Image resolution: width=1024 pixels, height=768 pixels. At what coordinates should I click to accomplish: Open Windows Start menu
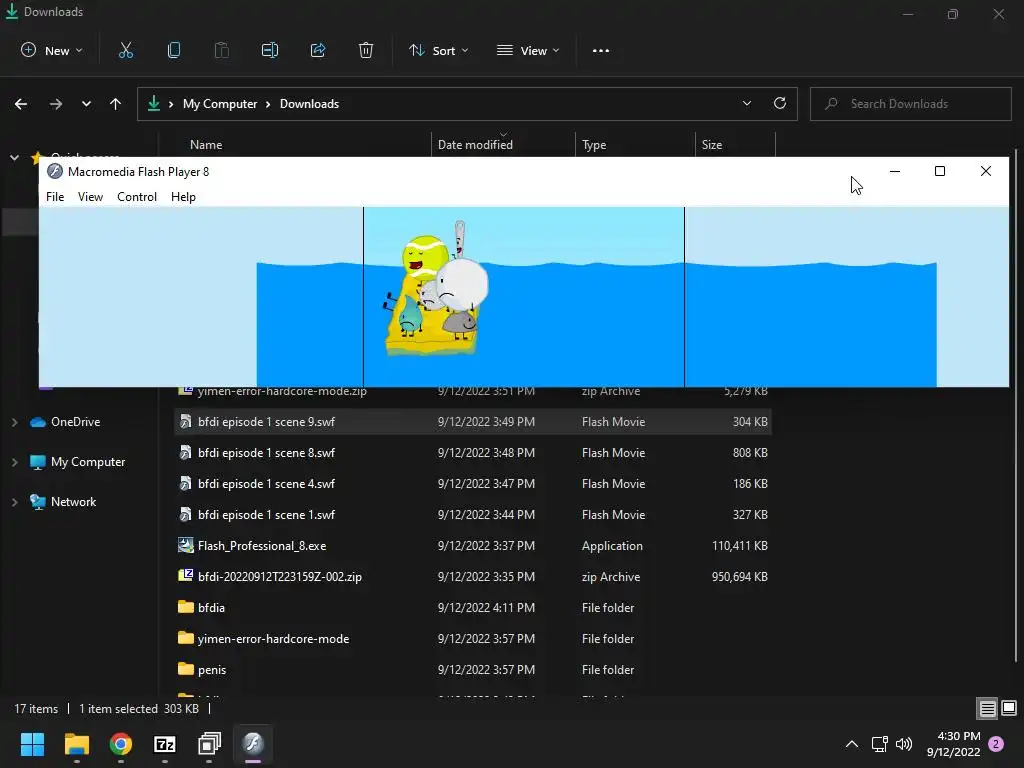click(32, 743)
